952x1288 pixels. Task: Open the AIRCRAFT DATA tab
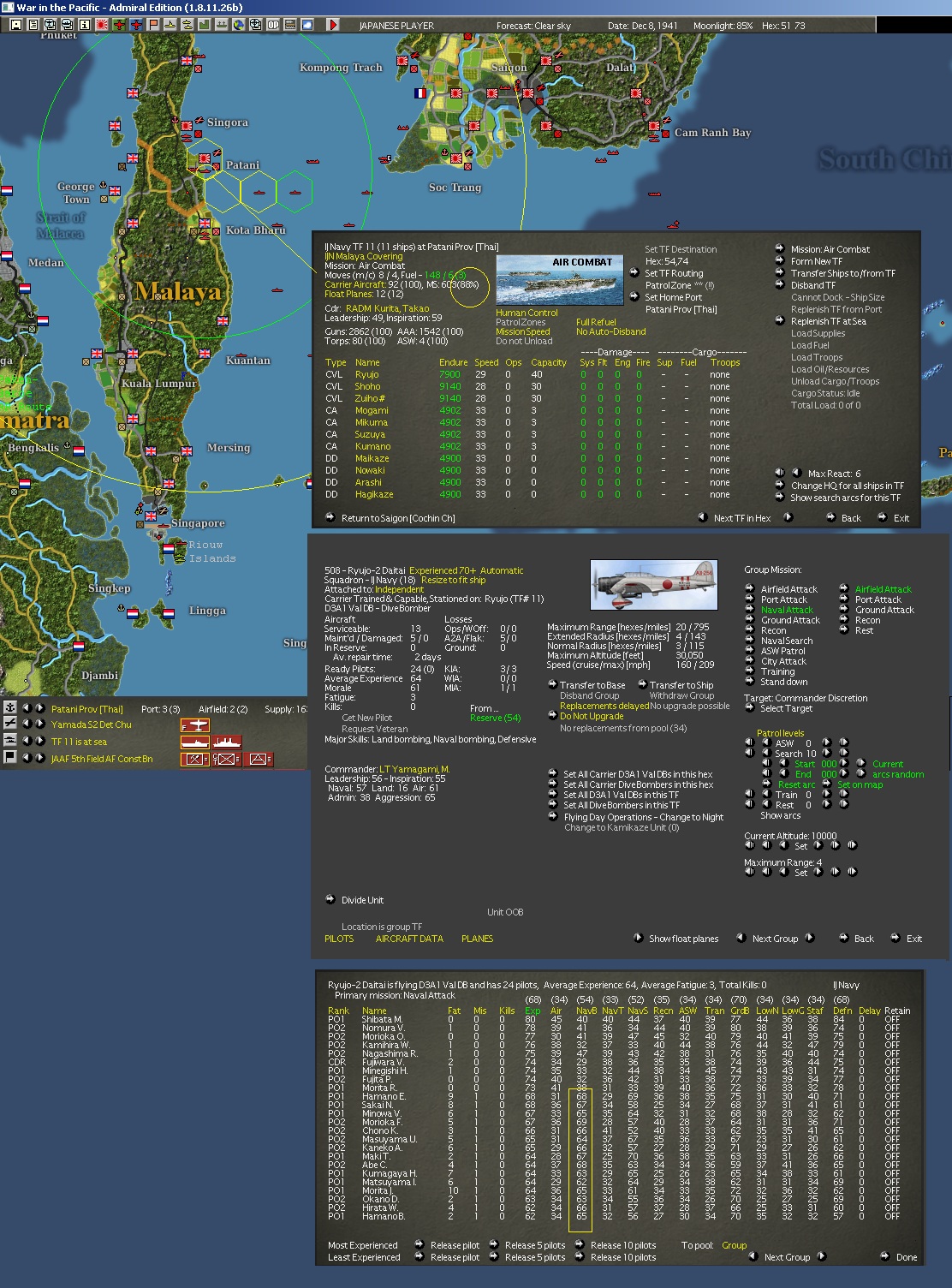pyautogui.click(x=409, y=939)
